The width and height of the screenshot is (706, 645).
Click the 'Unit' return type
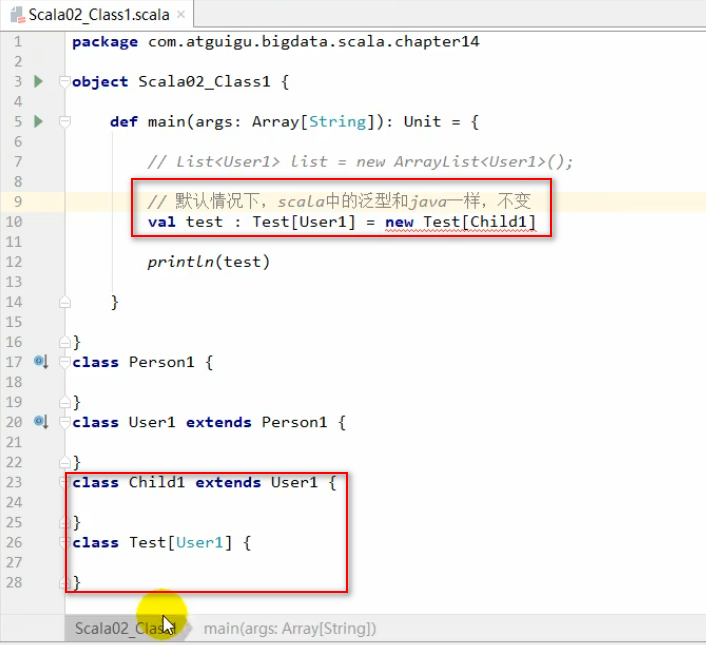[x=422, y=122]
